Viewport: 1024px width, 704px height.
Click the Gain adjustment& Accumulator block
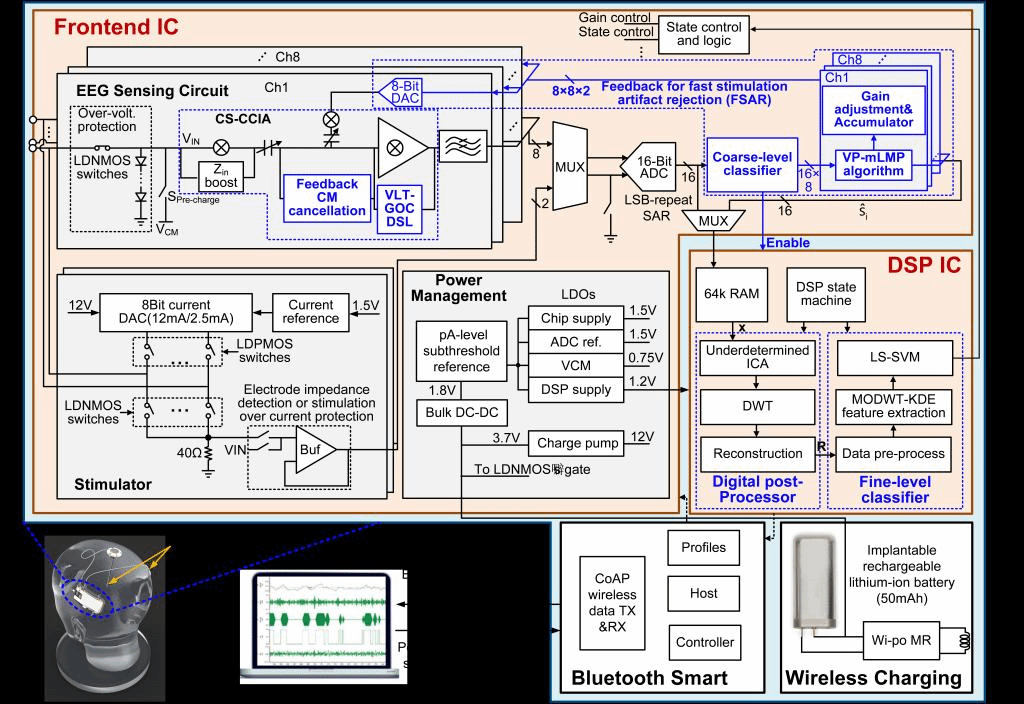(x=873, y=110)
